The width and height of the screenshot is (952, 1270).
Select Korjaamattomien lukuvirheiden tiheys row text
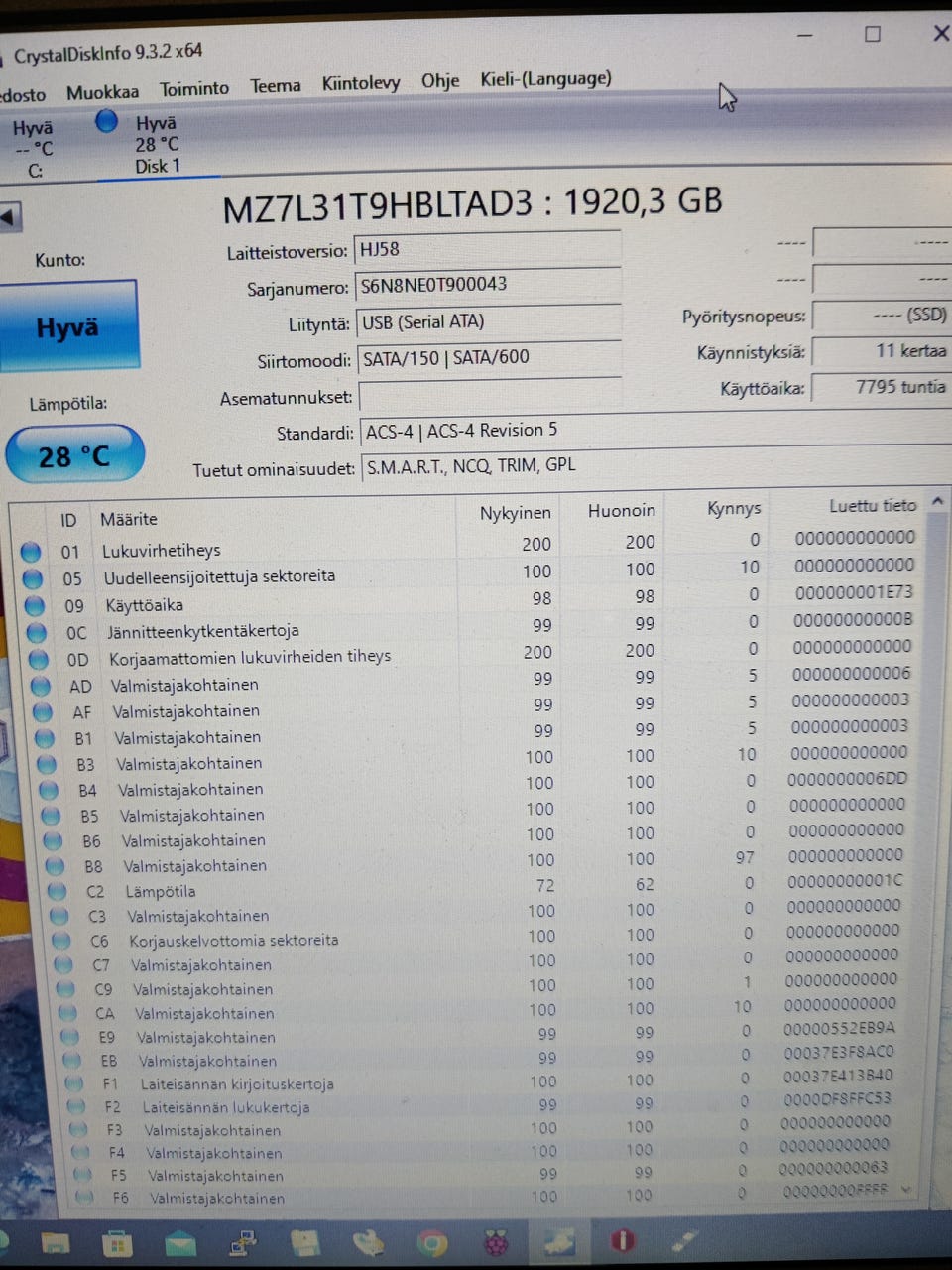[250, 657]
